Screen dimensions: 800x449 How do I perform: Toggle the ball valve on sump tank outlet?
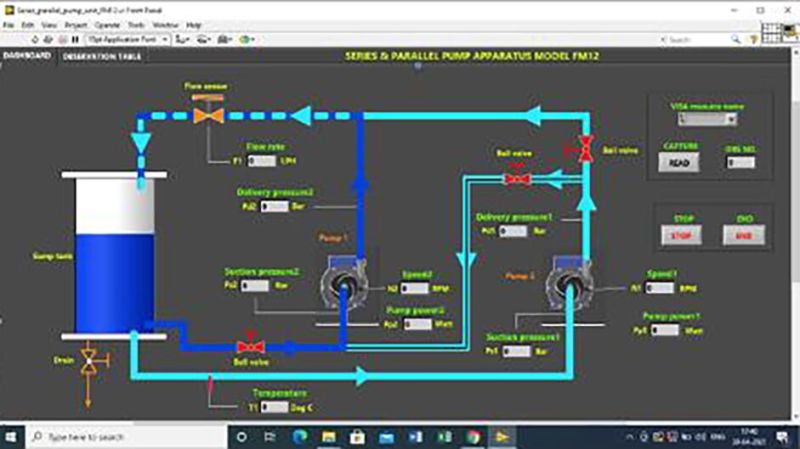pyautogui.click(x=247, y=347)
